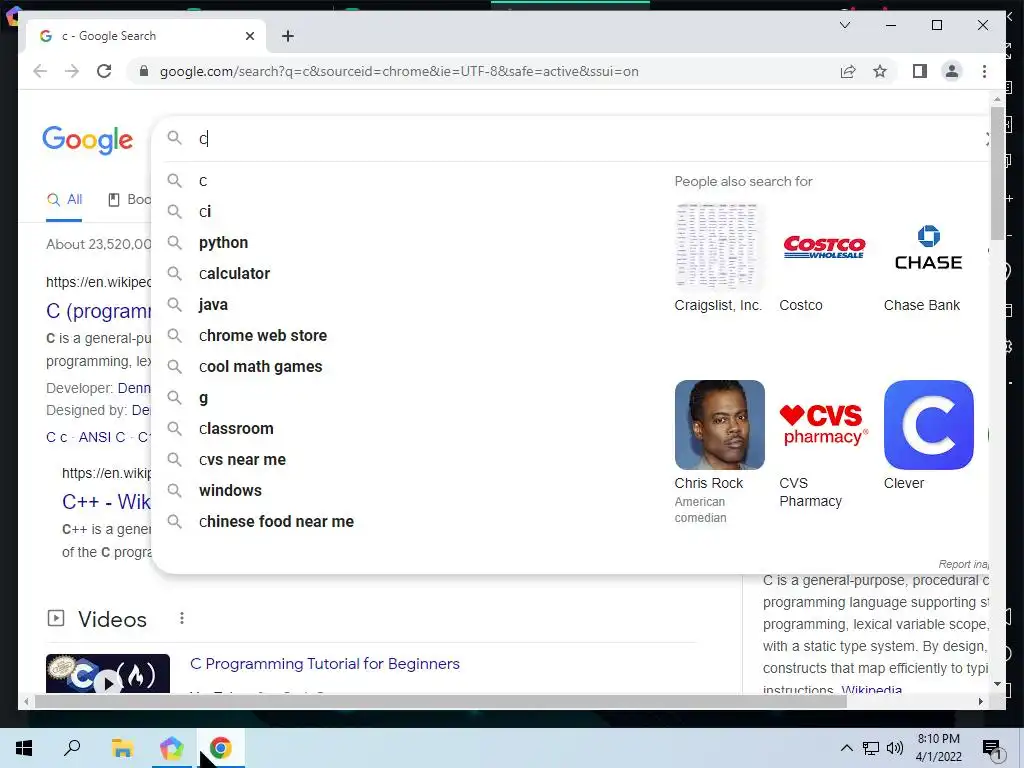The width and height of the screenshot is (1024, 768).
Task: Open the Craigslist, Inc. thumbnail
Action: pos(719,248)
